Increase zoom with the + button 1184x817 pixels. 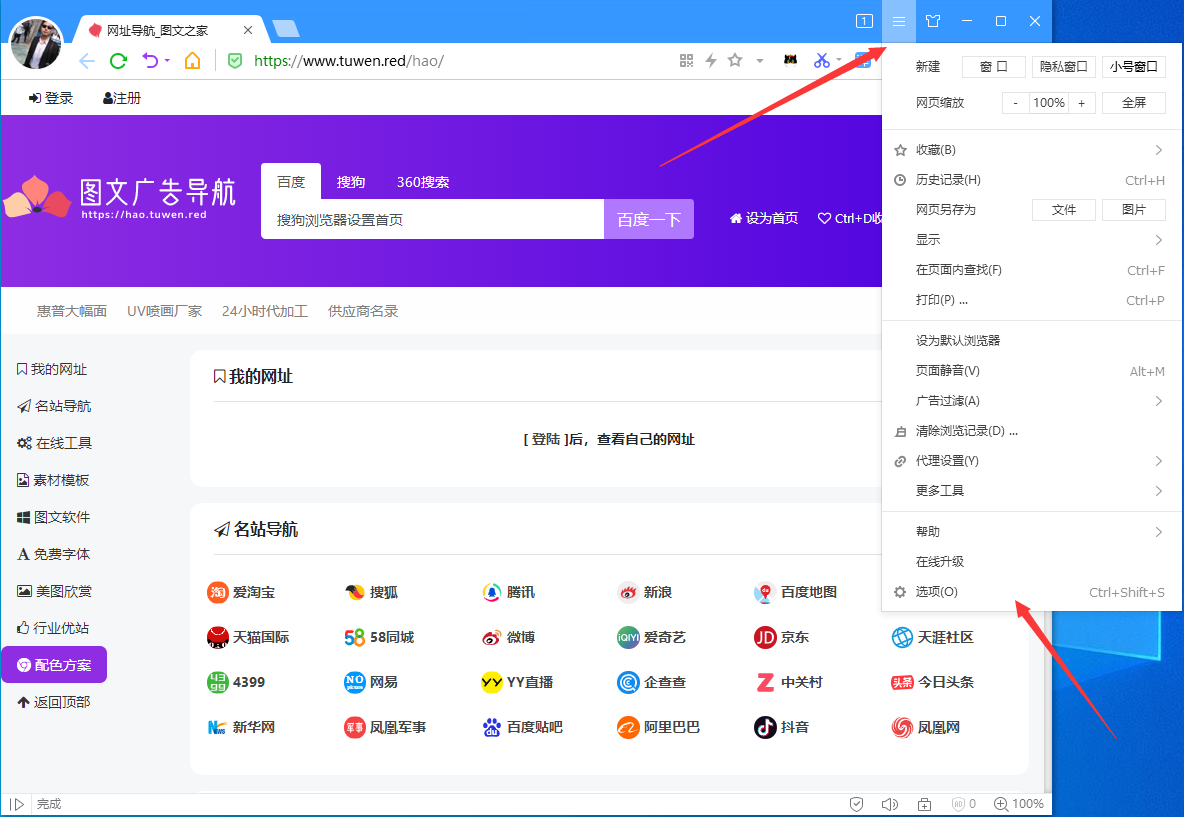pyautogui.click(x=1081, y=103)
